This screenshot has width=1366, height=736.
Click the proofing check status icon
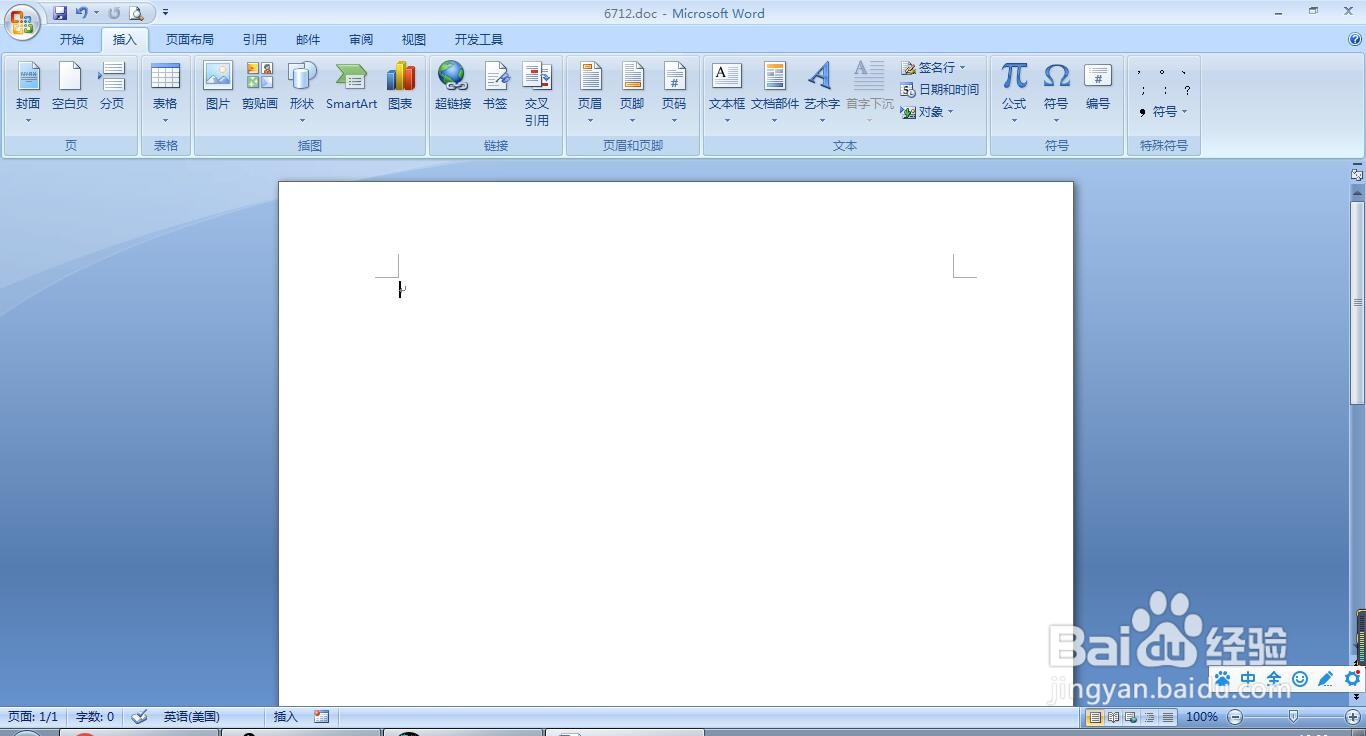[140, 717]
